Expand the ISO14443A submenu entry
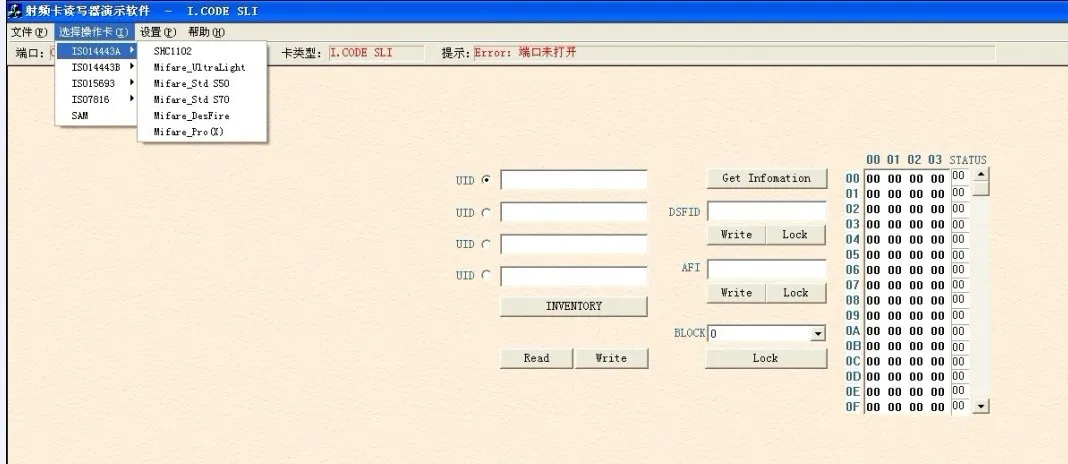 pyautogui.click(x=96, y=50)
